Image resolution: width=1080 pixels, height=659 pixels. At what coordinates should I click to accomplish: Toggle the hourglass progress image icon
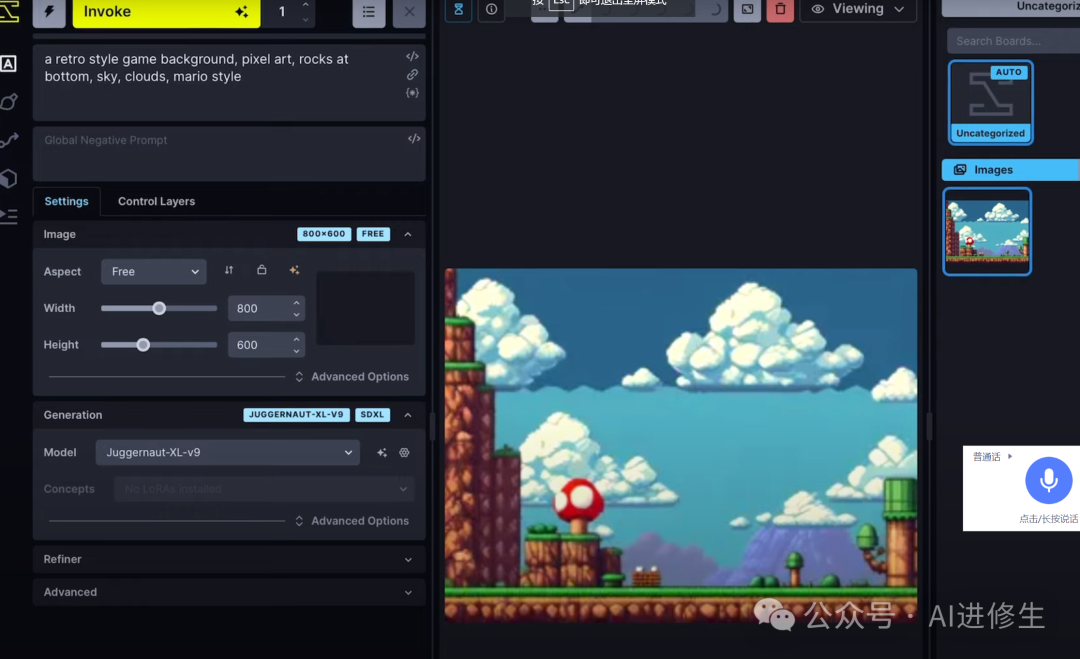click(458, 10)
